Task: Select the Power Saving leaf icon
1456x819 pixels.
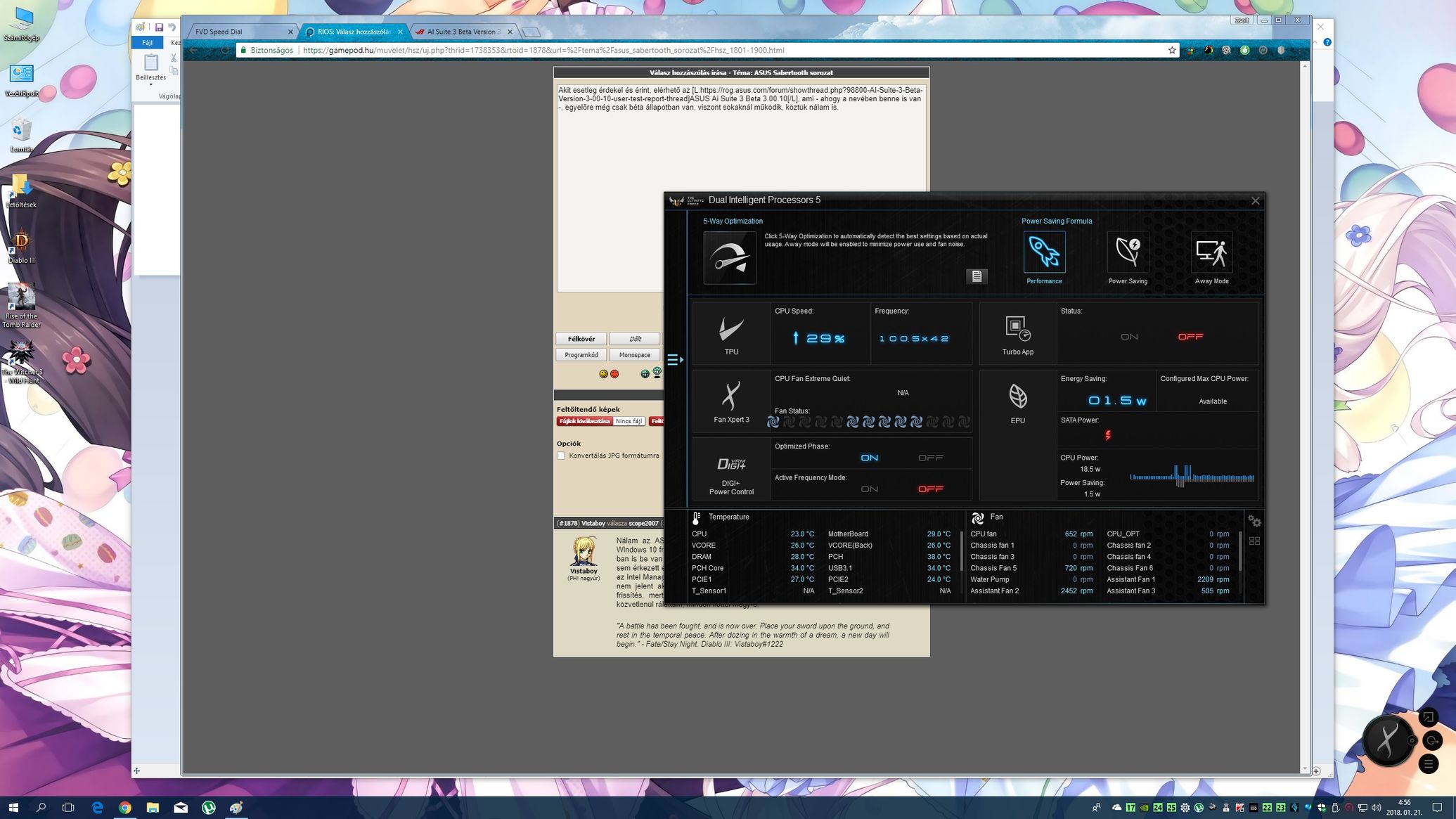Action: pyautogui.click(x=1128, y=252)
